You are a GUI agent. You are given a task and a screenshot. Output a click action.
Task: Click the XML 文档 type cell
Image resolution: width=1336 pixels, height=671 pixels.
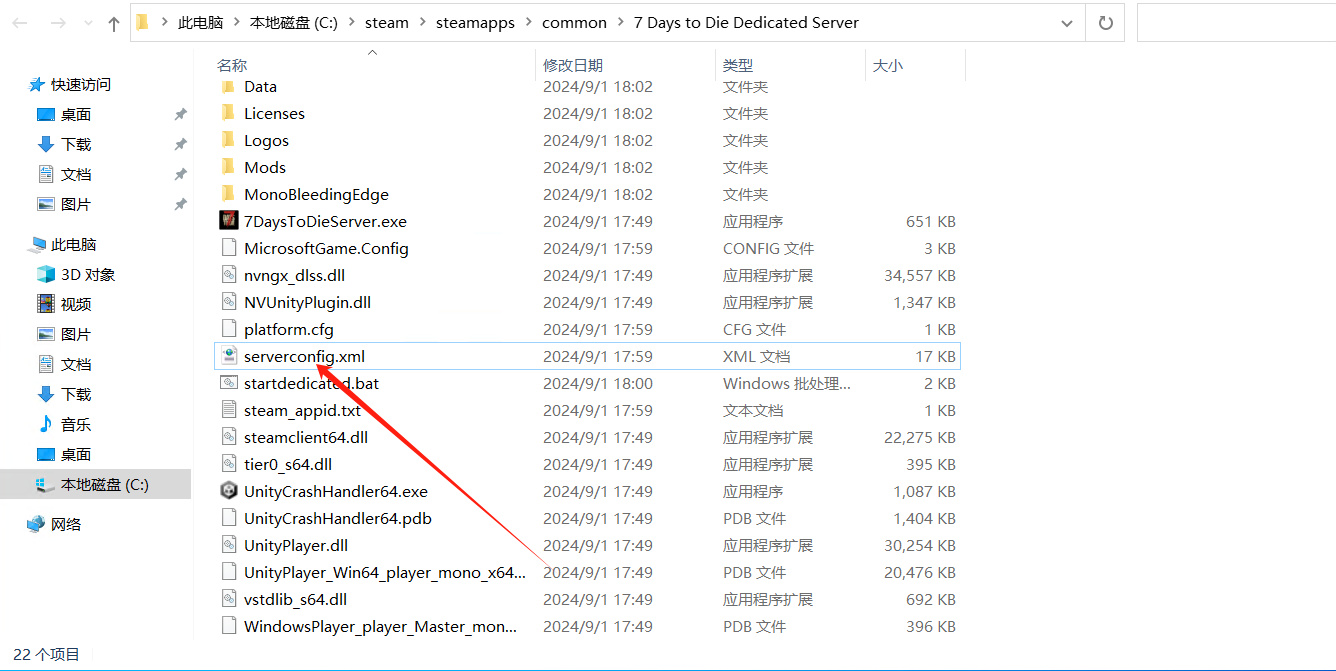756,356
